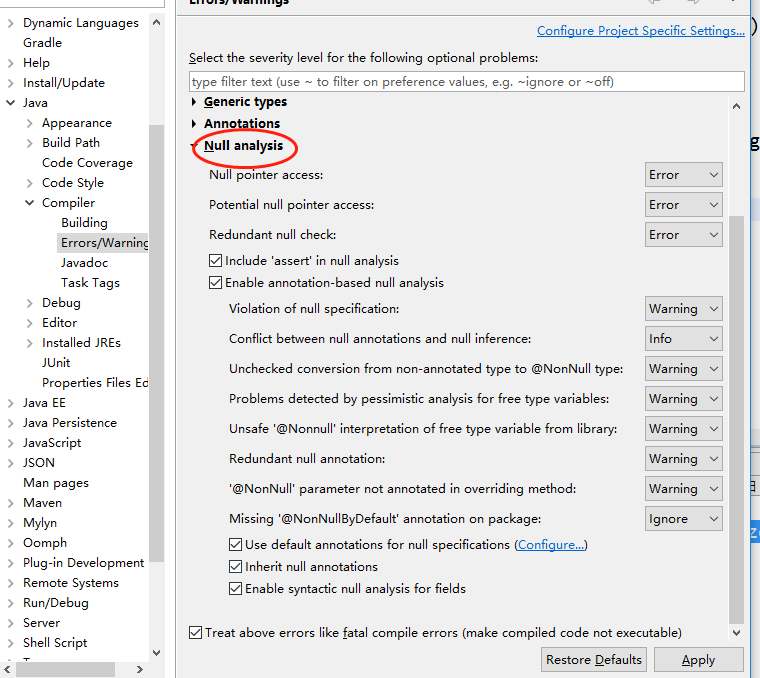Image resolution: width=760 pixels, height=678 pixels.
Task: Select Task Tags under Compiler
Action: click(90, 283)
